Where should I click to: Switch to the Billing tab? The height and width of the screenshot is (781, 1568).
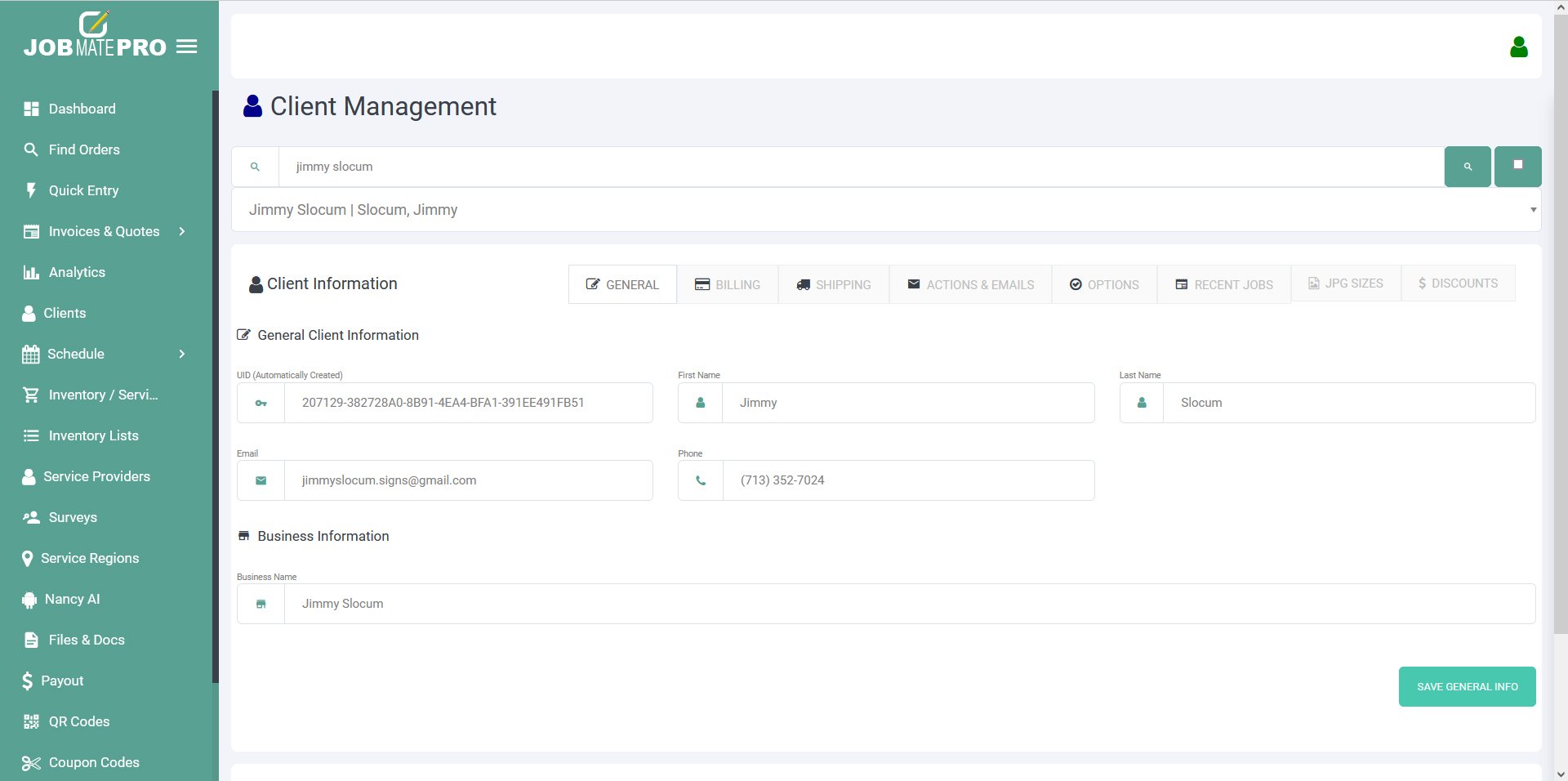[728, 284]
